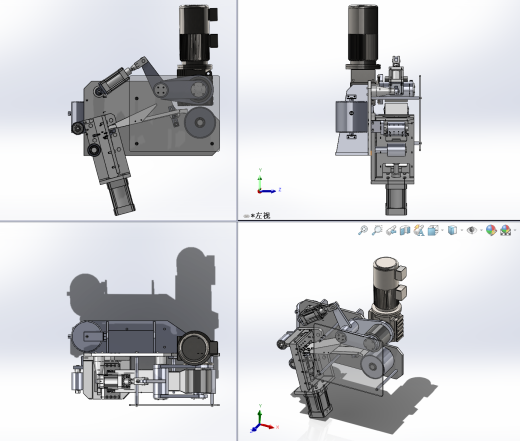Expand the Hide/Show Items dropdown arrow
Image resolution: width=520 pixels, height=441 pixels.
tap(481, 230)
